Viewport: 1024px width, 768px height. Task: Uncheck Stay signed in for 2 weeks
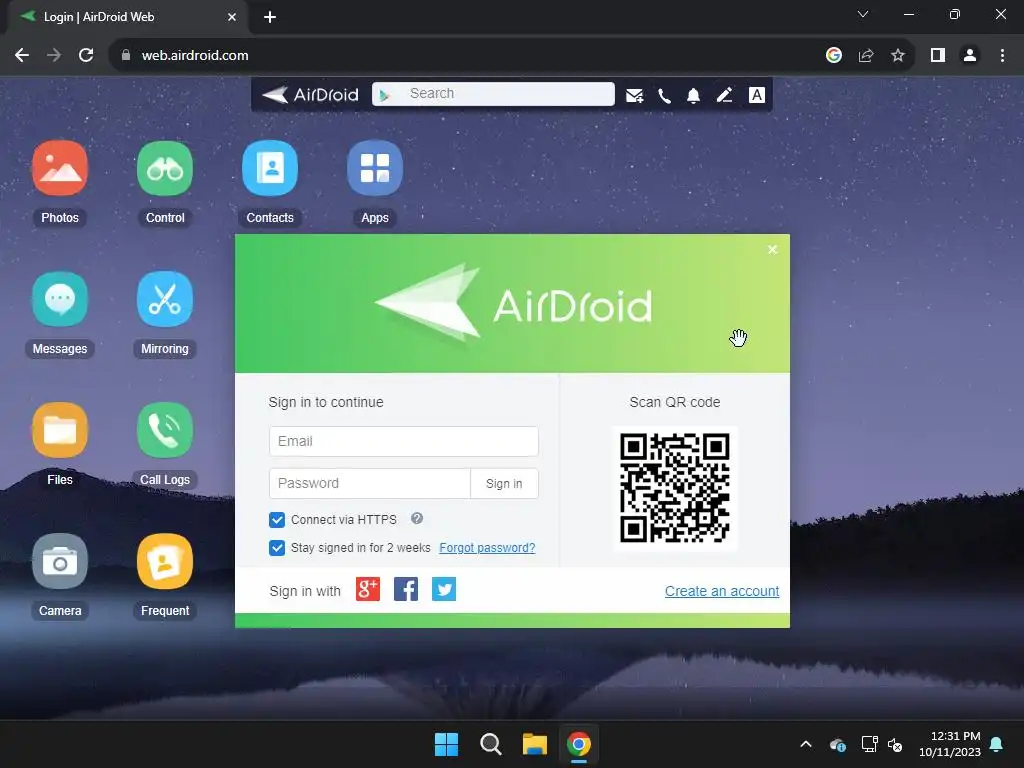tap(277, 548)
